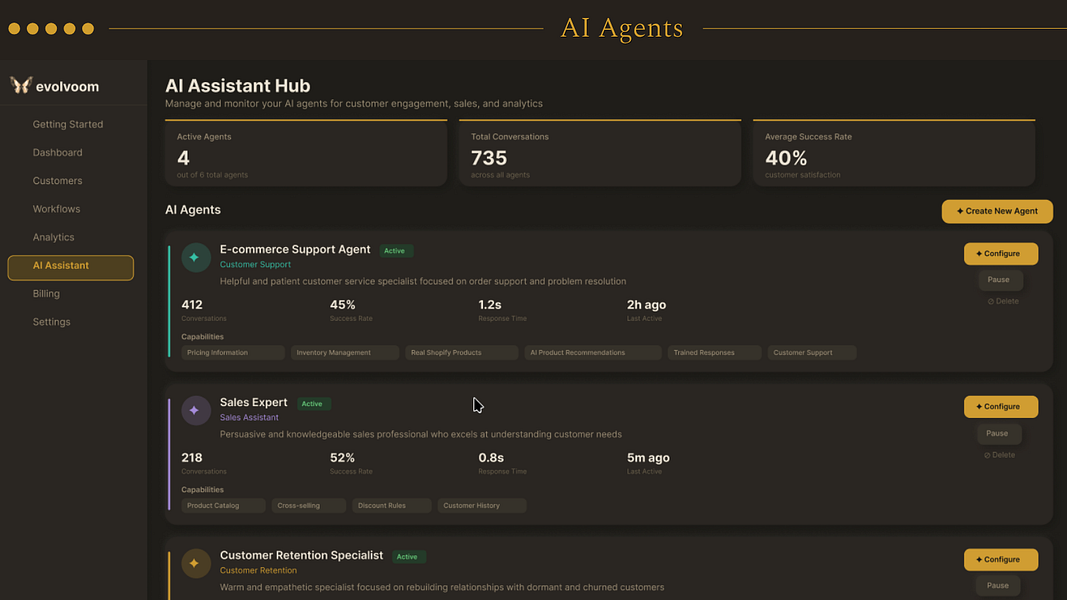Delete the Sales Expert agent
The width and height of the screenshot is (1067, 600).
[1000, 455]
